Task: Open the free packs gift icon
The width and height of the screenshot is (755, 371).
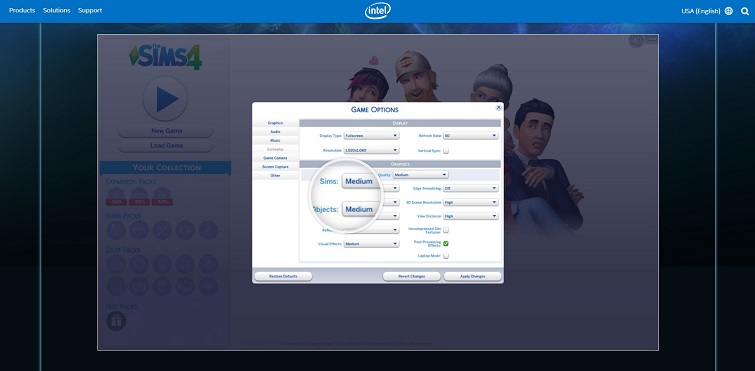Action: (116, 321)
